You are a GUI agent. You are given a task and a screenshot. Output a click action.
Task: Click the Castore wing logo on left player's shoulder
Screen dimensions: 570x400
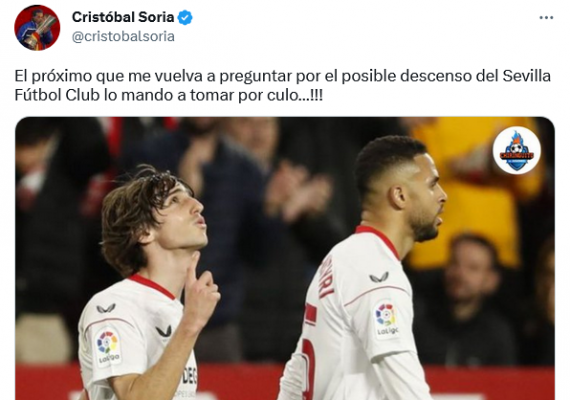pos(106,309)
